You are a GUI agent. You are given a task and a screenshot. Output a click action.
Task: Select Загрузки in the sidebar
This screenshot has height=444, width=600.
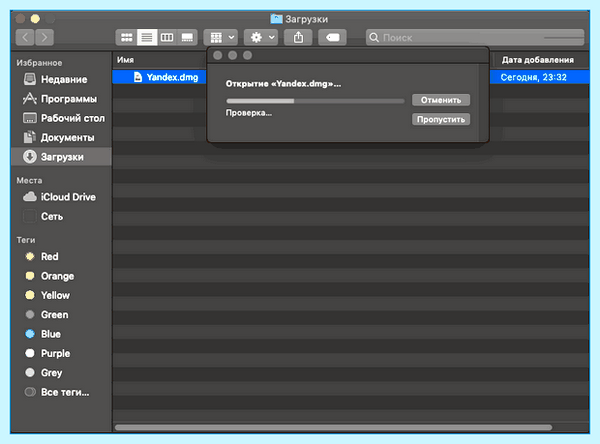coord(61,157)
